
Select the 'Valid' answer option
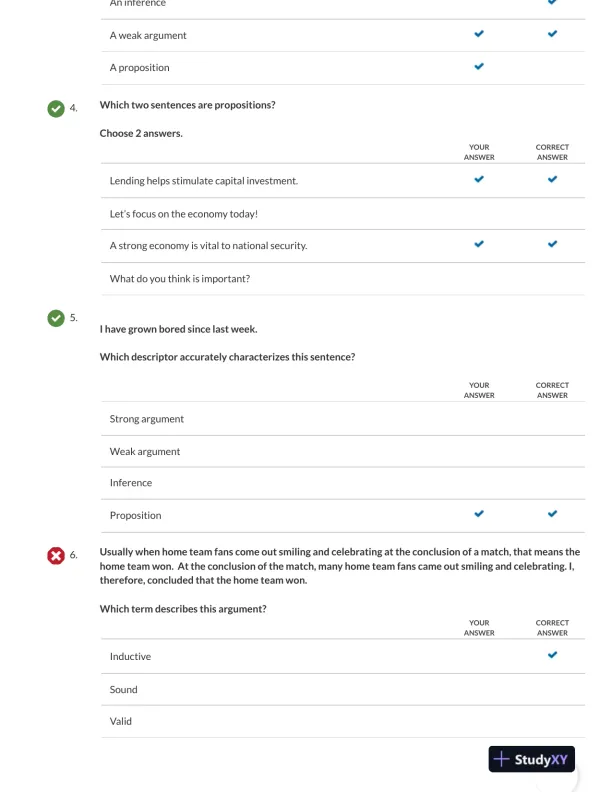[x=121, y=721]
